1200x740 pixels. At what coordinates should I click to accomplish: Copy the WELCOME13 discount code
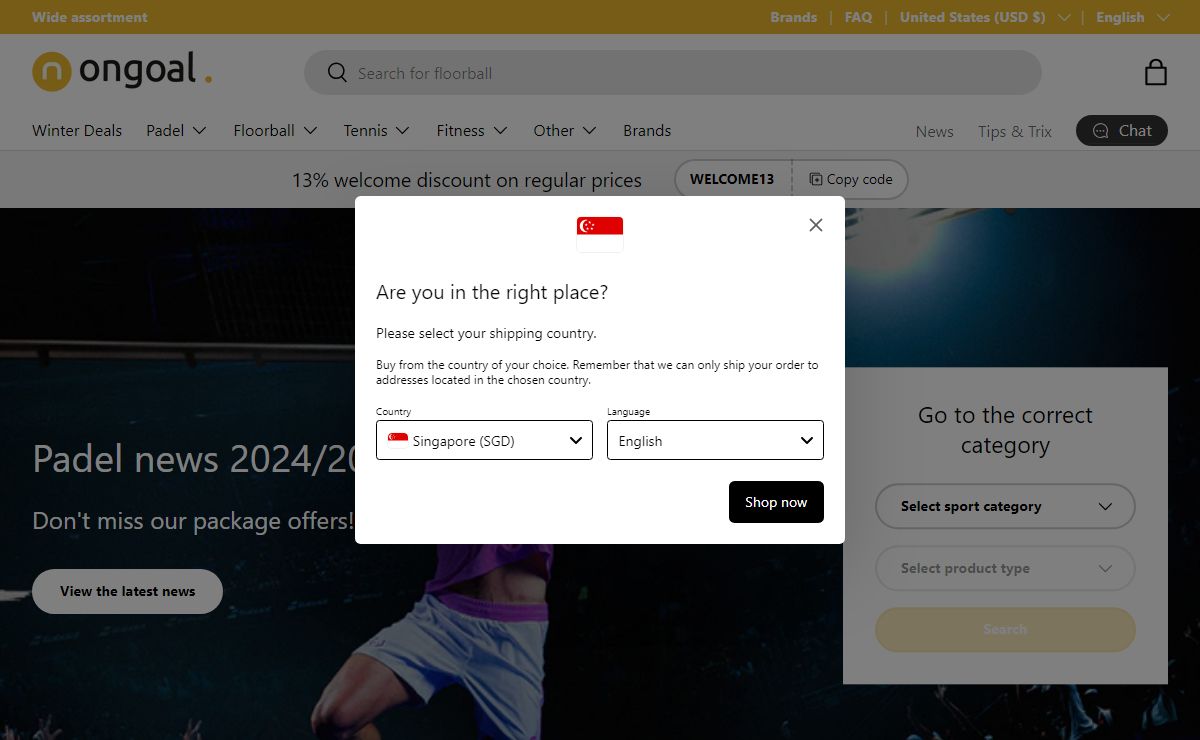click(x=851, y=180)
